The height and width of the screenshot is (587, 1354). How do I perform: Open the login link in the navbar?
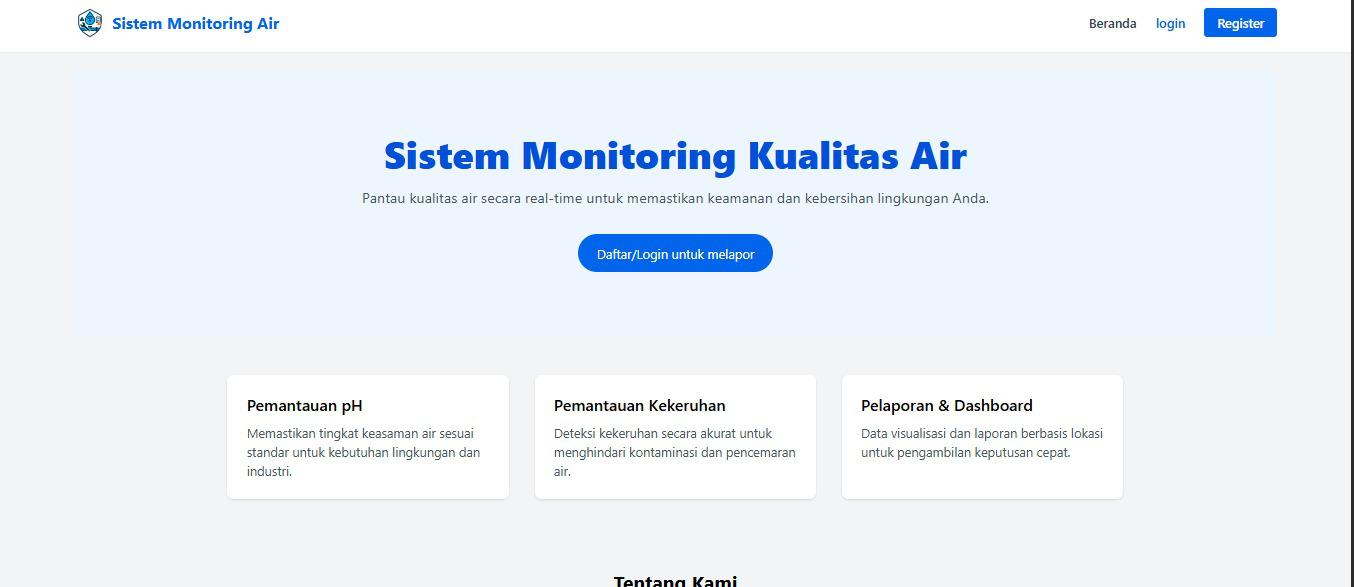click(1170, 23)
